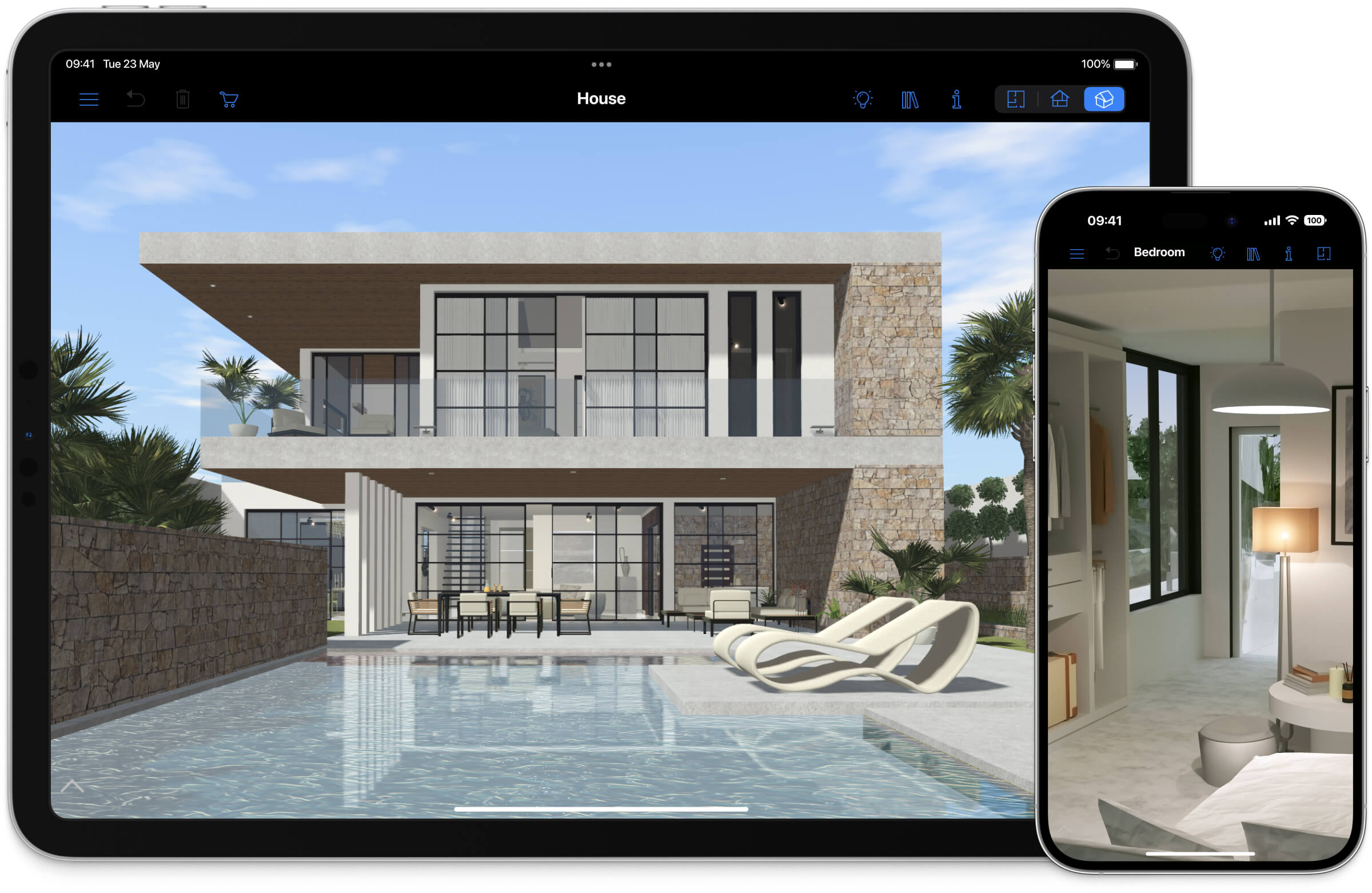
Task: Toggle the lighting settings icon
Action: tap(862, 99)
